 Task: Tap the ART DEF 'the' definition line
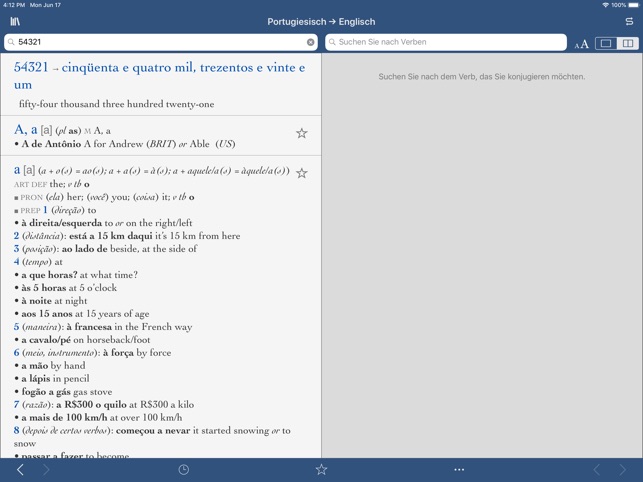click(52, 184)
